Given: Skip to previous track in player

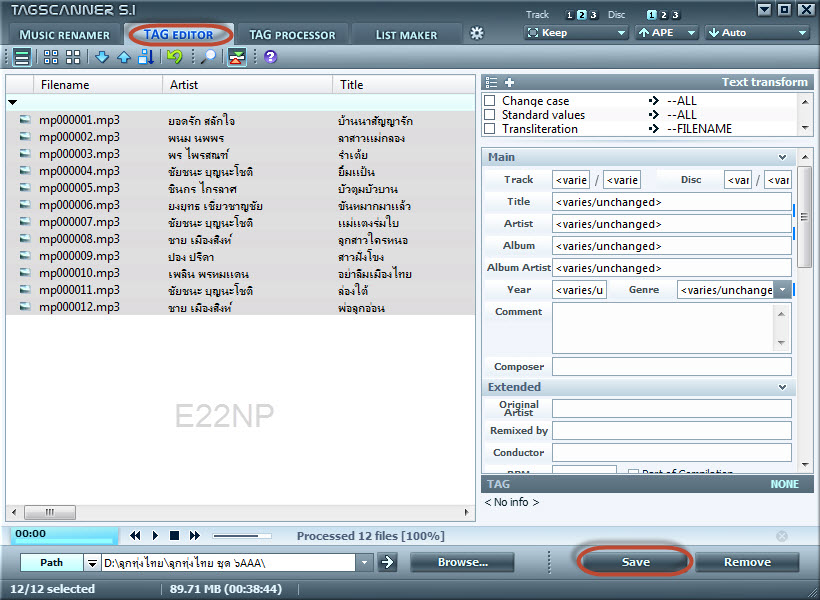Looking at the screenshot, I should (135, 536).
